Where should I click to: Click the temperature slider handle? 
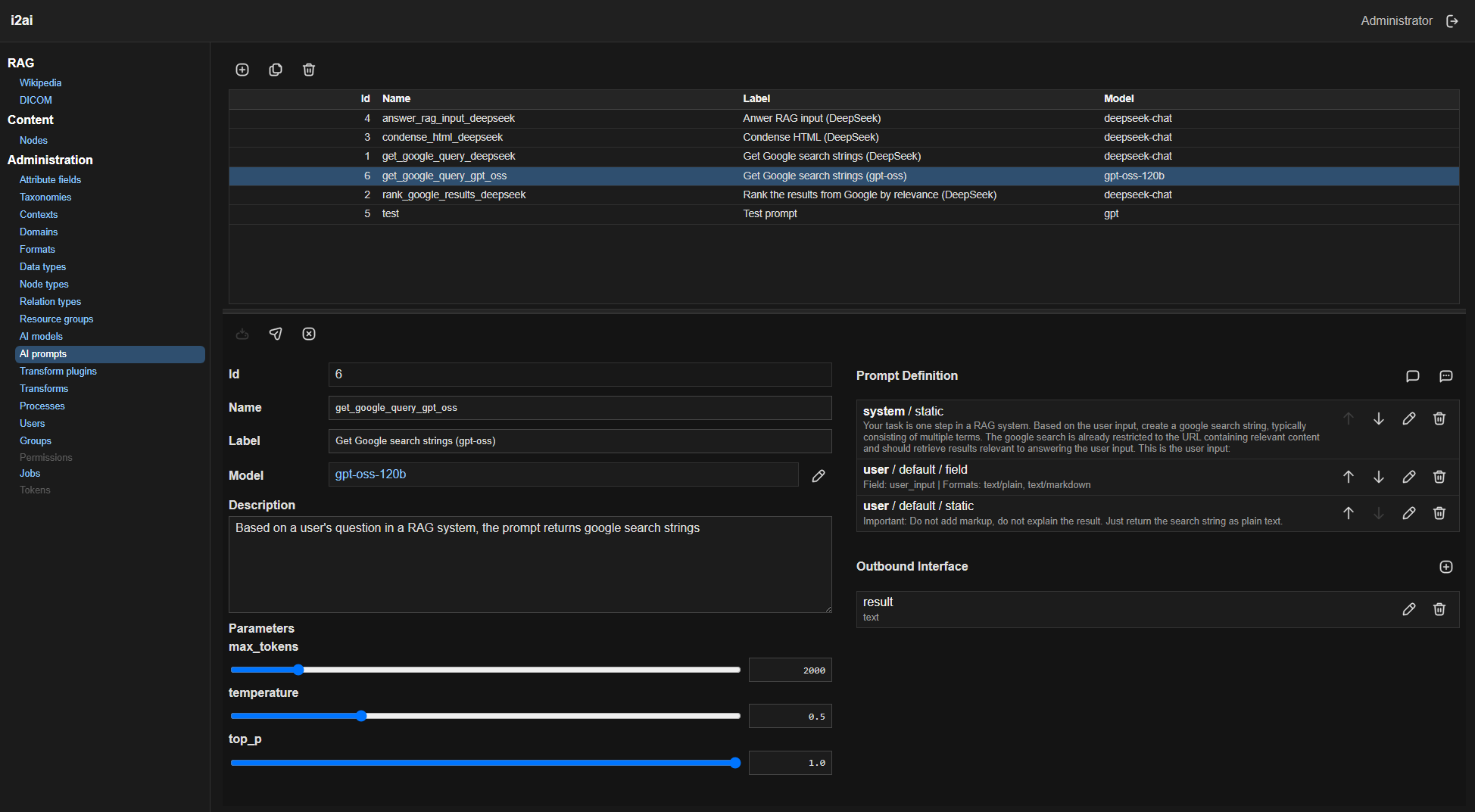tap(361, 716)
